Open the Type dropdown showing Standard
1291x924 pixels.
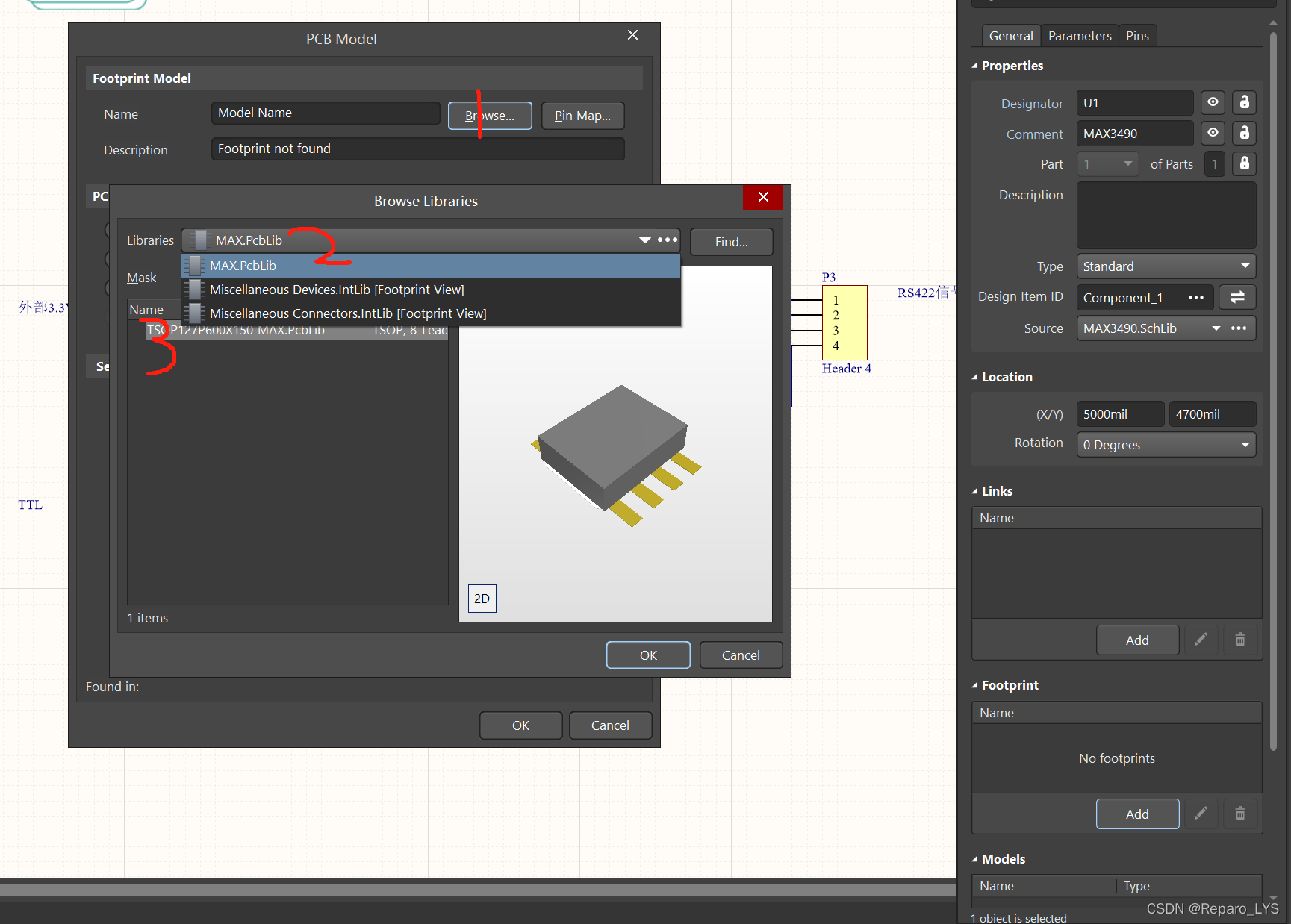[x=1166, y=266]
